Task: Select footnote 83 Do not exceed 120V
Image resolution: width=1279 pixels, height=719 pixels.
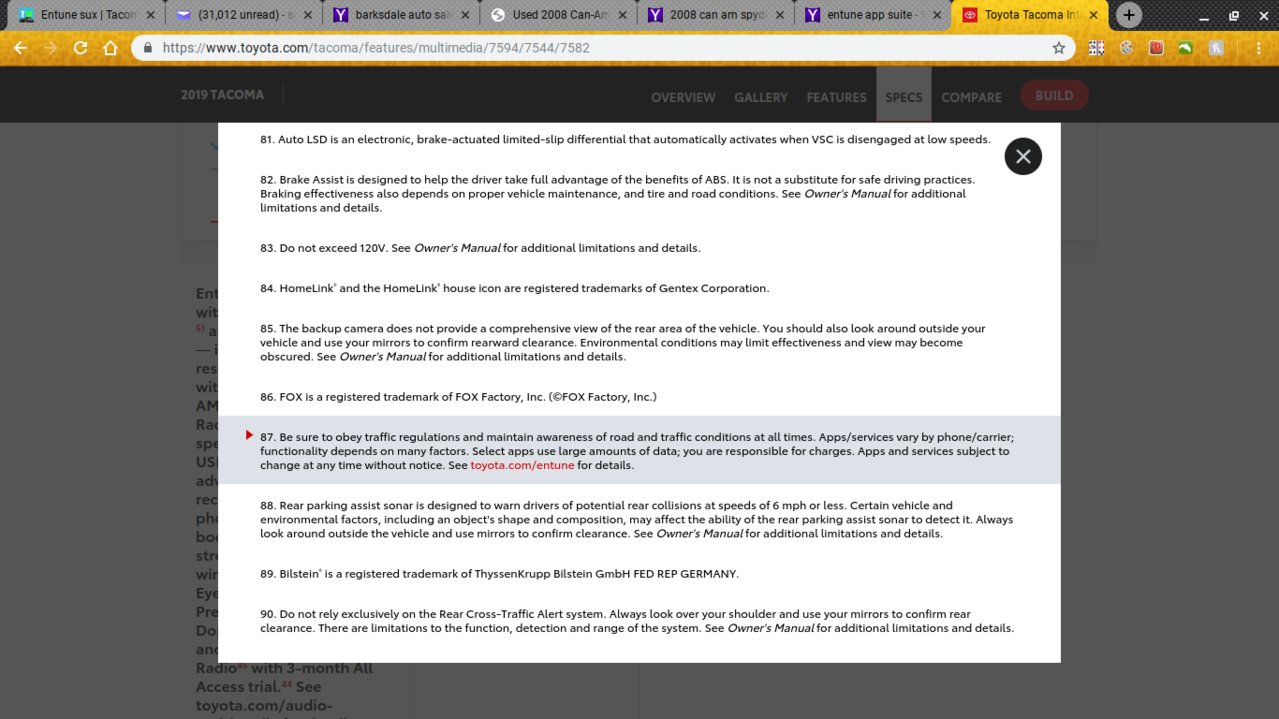Action: pos(480,248)
